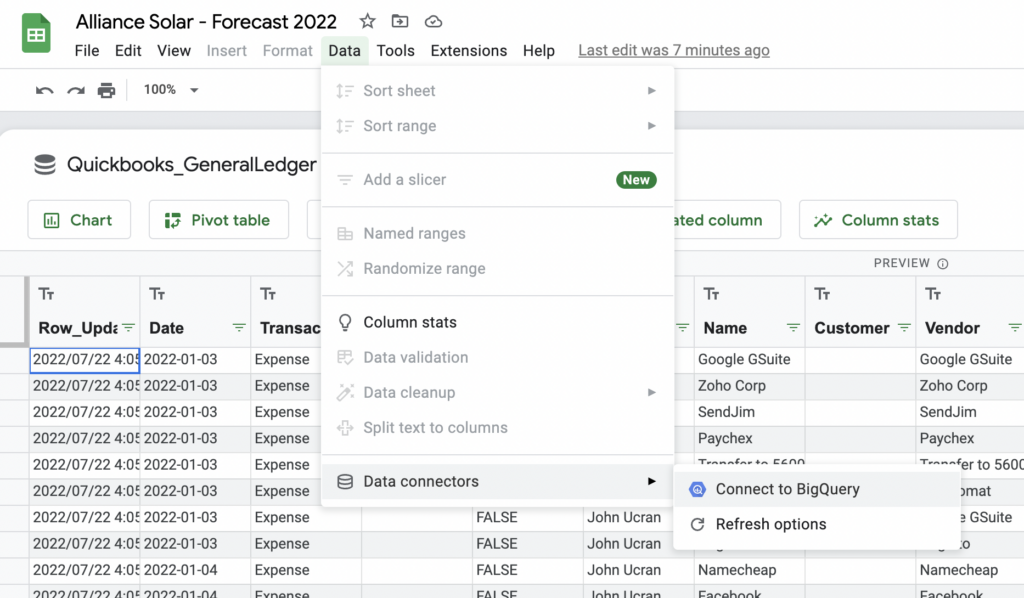The height and width of the screenshot is (598, 1024).
Task: Expand the Sort range submenu
Action: point(498,126)
